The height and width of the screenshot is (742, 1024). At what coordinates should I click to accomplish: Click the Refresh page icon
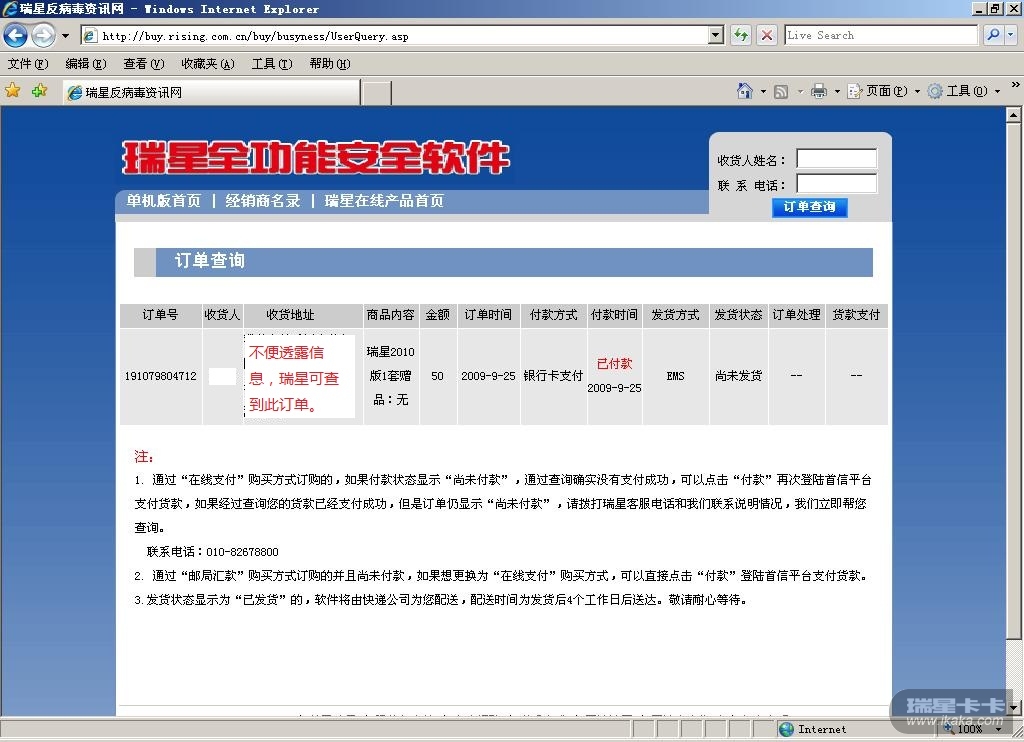pyautogui.click(x=741, y=35)
